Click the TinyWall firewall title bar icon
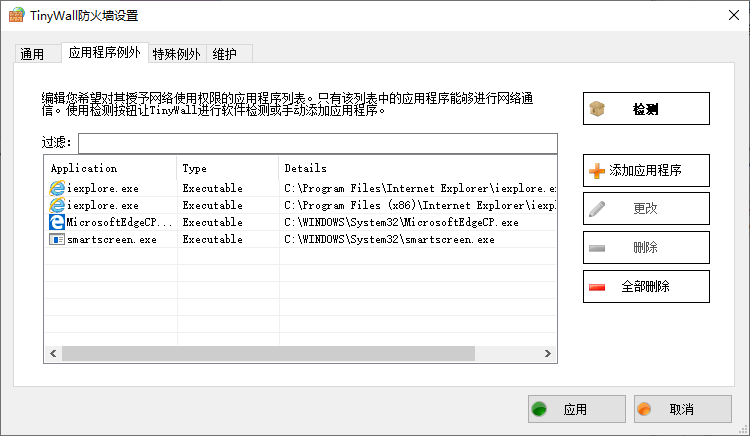Image resolution: width=750 pixels, height=436 pixels. tap(16, 15)
